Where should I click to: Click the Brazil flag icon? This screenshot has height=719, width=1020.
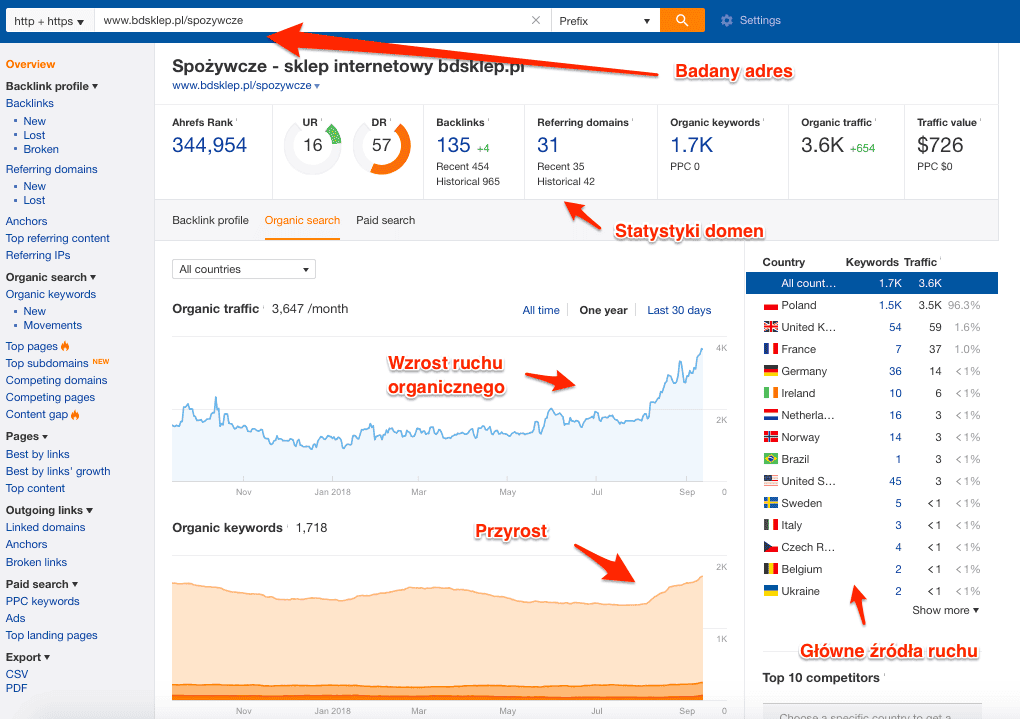tap(770, 459)
